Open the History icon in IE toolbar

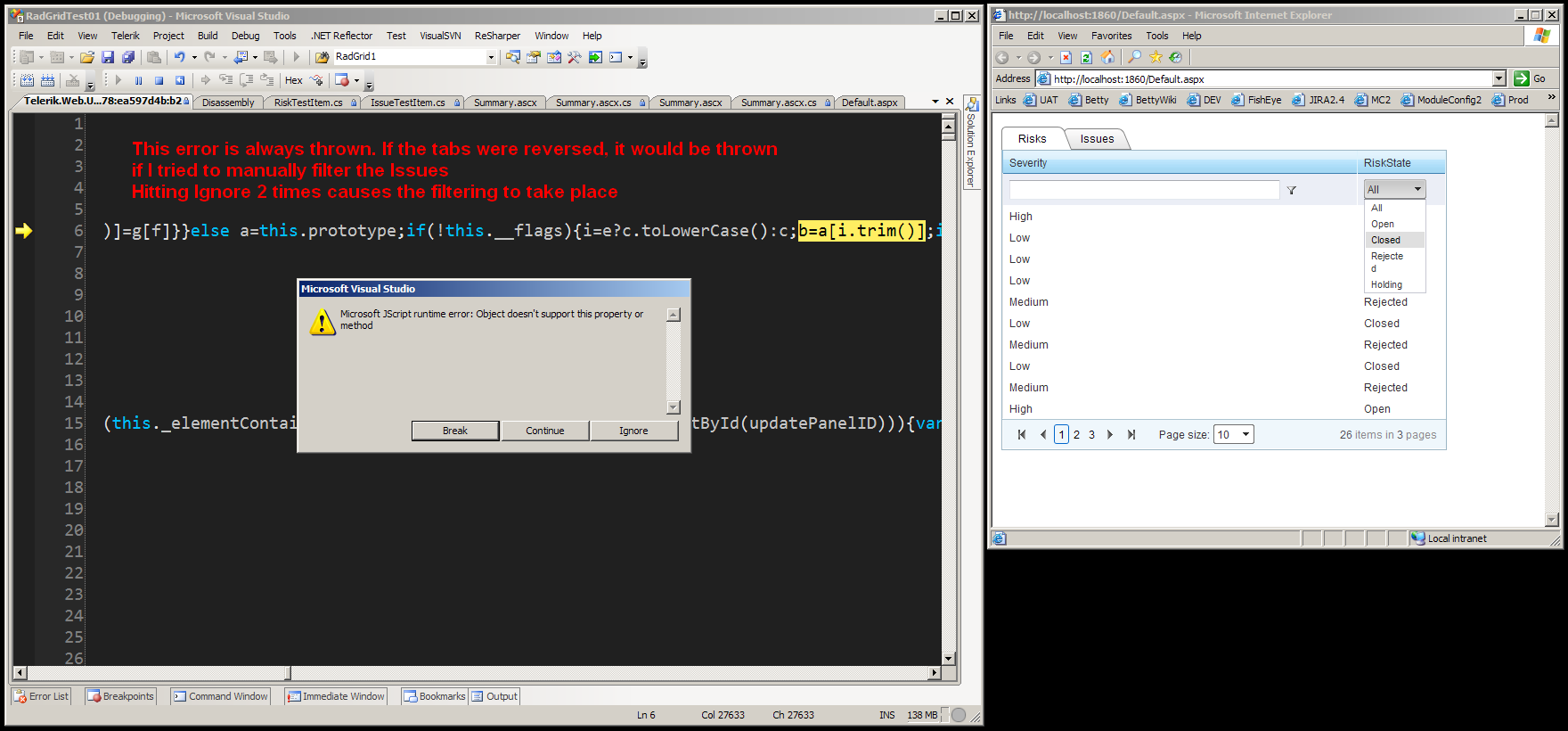tap(1176, 57)
